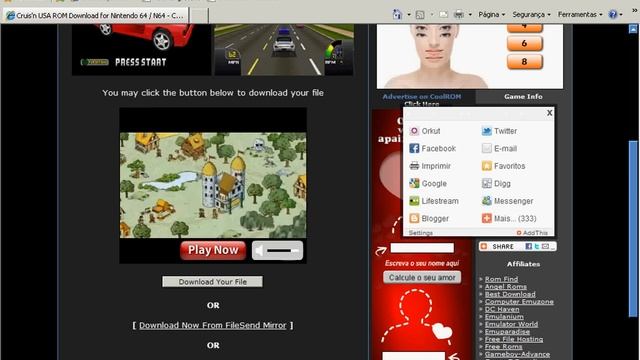
Task: Adjust the ad volume slider
Action: click(x=283, y=250)
